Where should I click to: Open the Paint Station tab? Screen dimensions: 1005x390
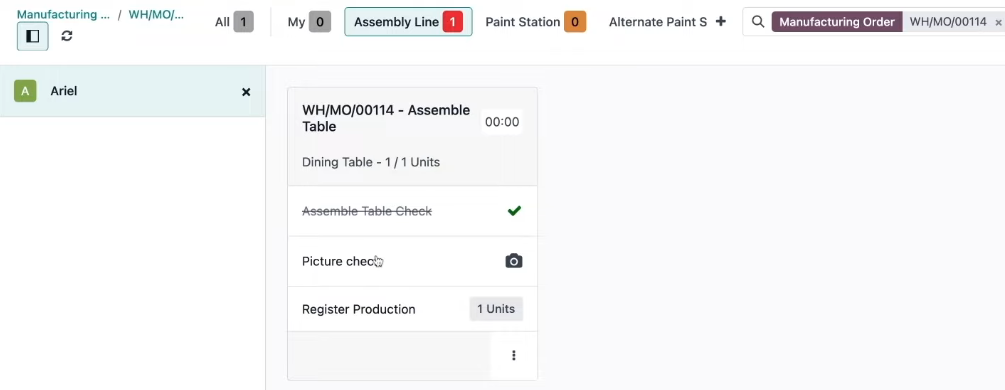point(535,22)
